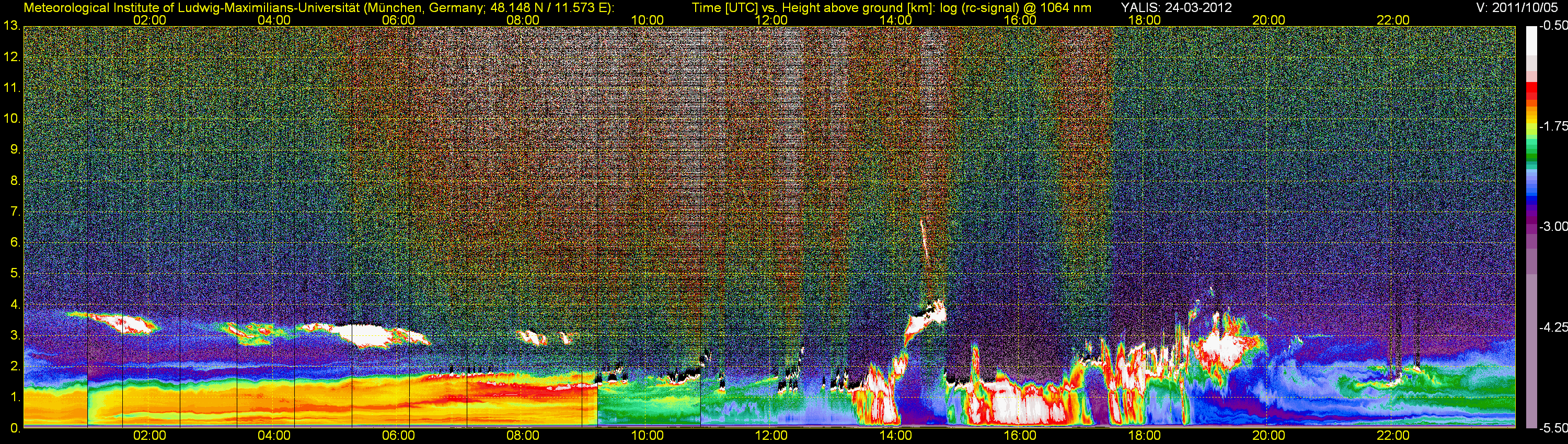The height and width of the screenshot is (444, 1568).
Task: Click the 8. height axis label
Action: coord(15,181)
